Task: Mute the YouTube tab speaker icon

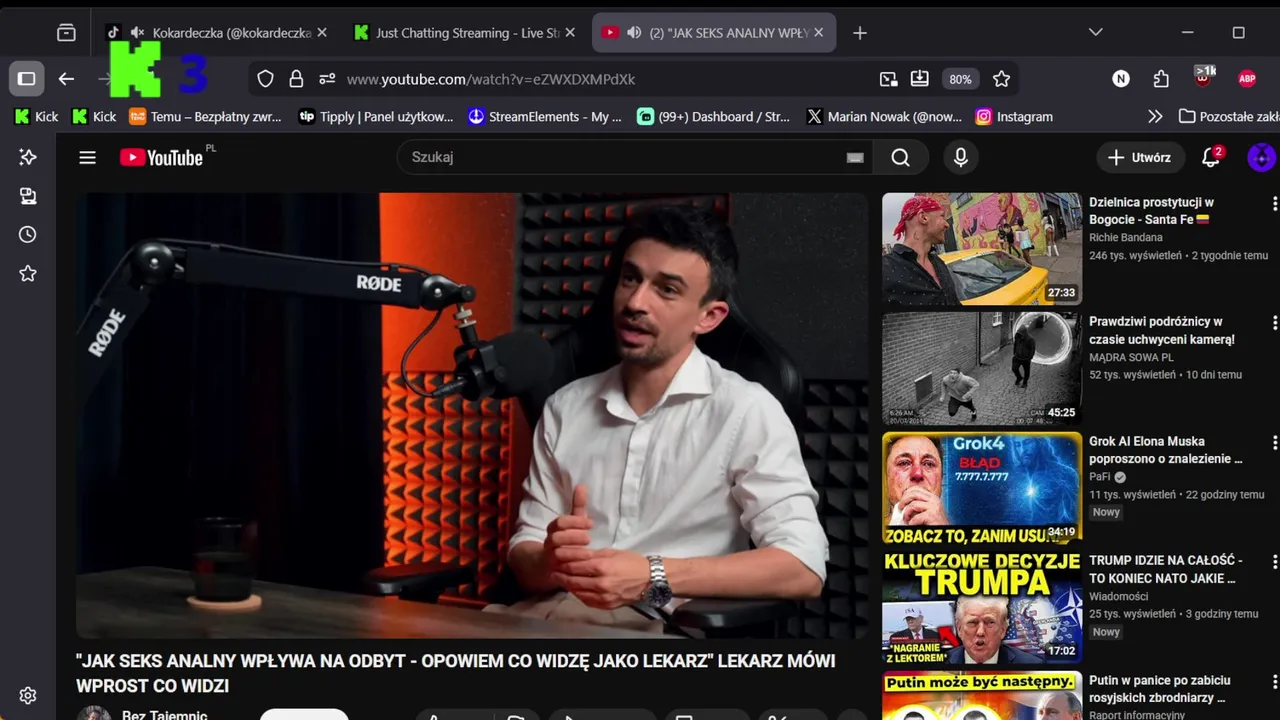Action: 634,33
